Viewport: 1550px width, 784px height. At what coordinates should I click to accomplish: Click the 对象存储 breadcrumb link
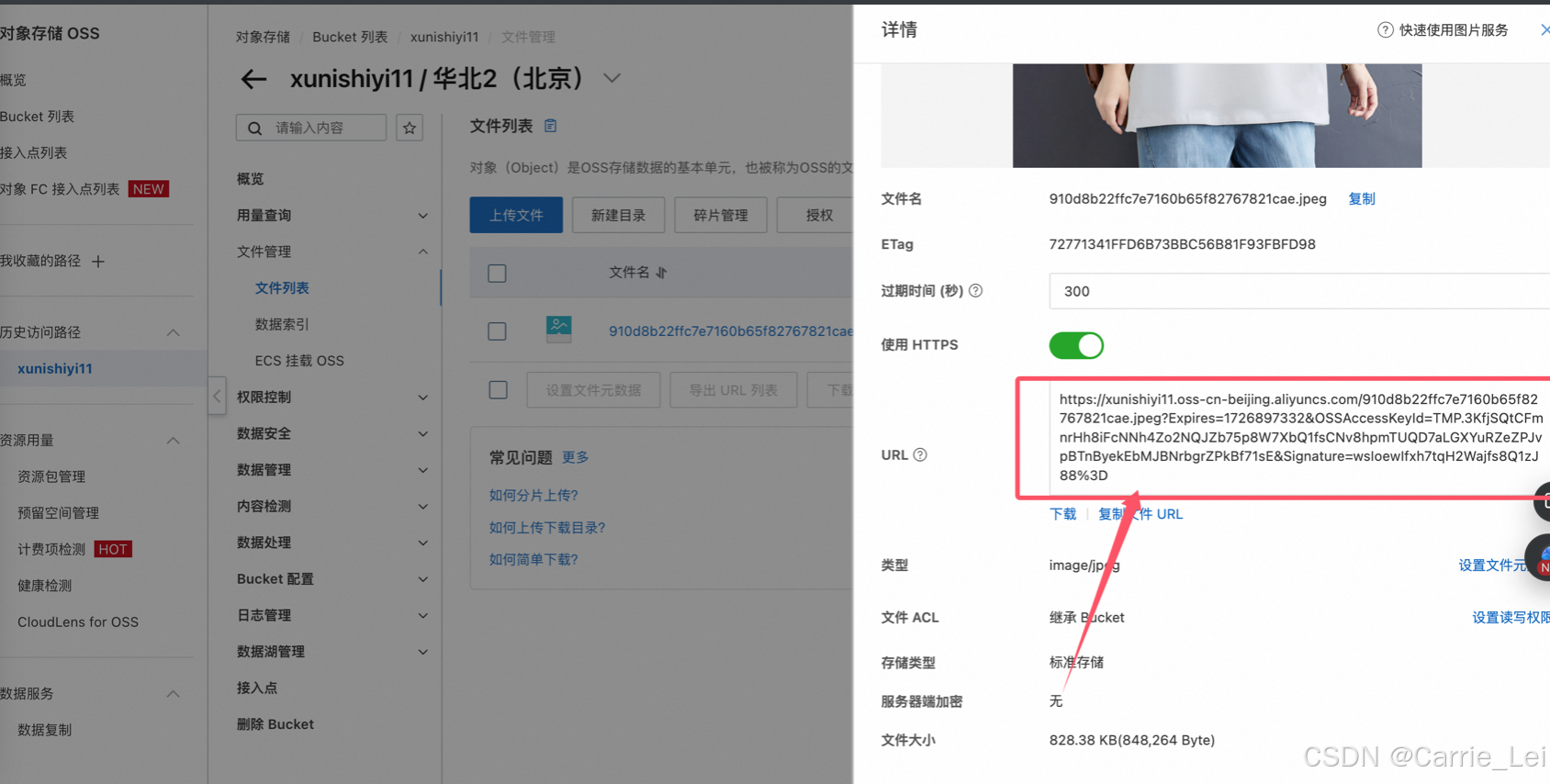[x=263, y=37]
